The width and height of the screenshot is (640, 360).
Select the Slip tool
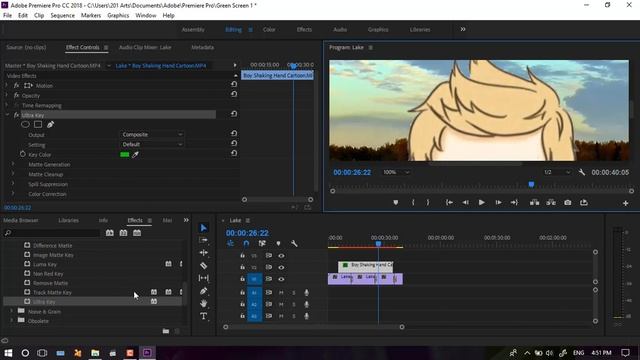click(x=203, y=278)
